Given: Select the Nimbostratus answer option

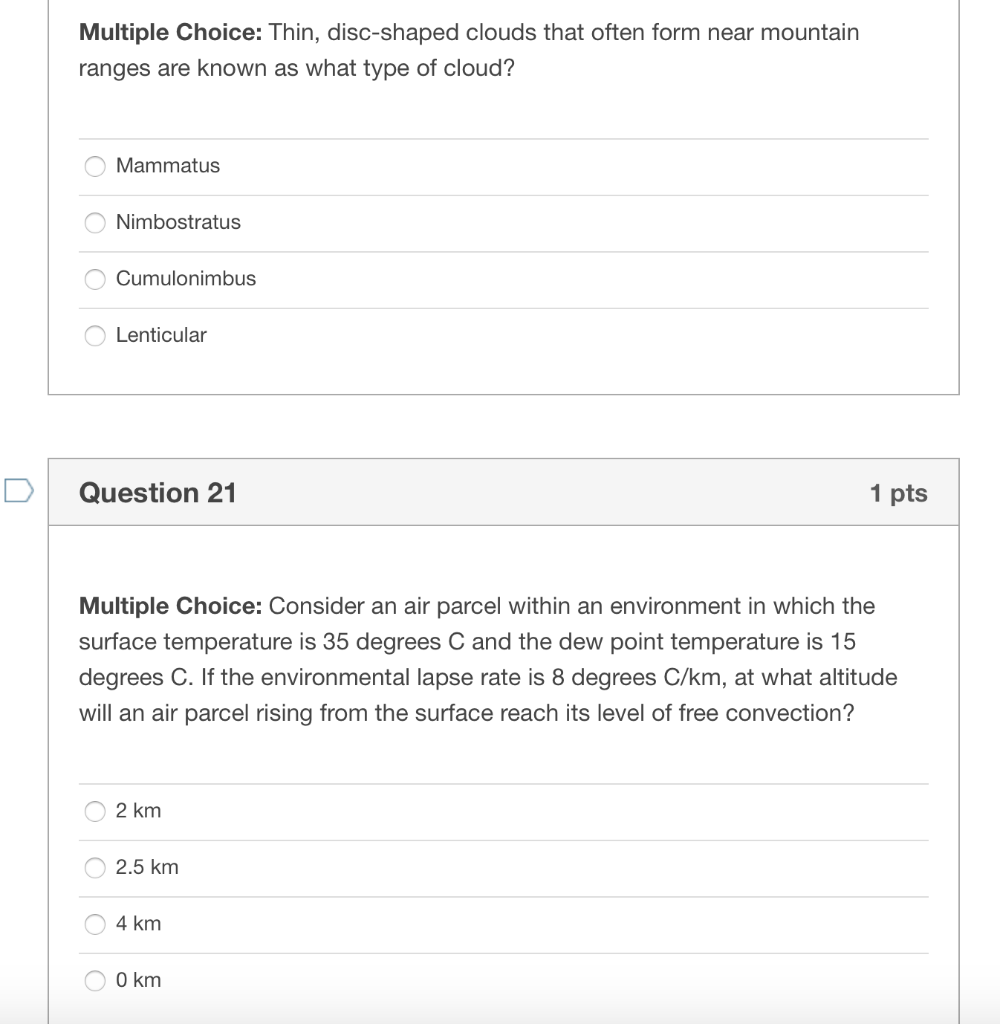Looking at the screenshot, I should [x=94, y=223].
